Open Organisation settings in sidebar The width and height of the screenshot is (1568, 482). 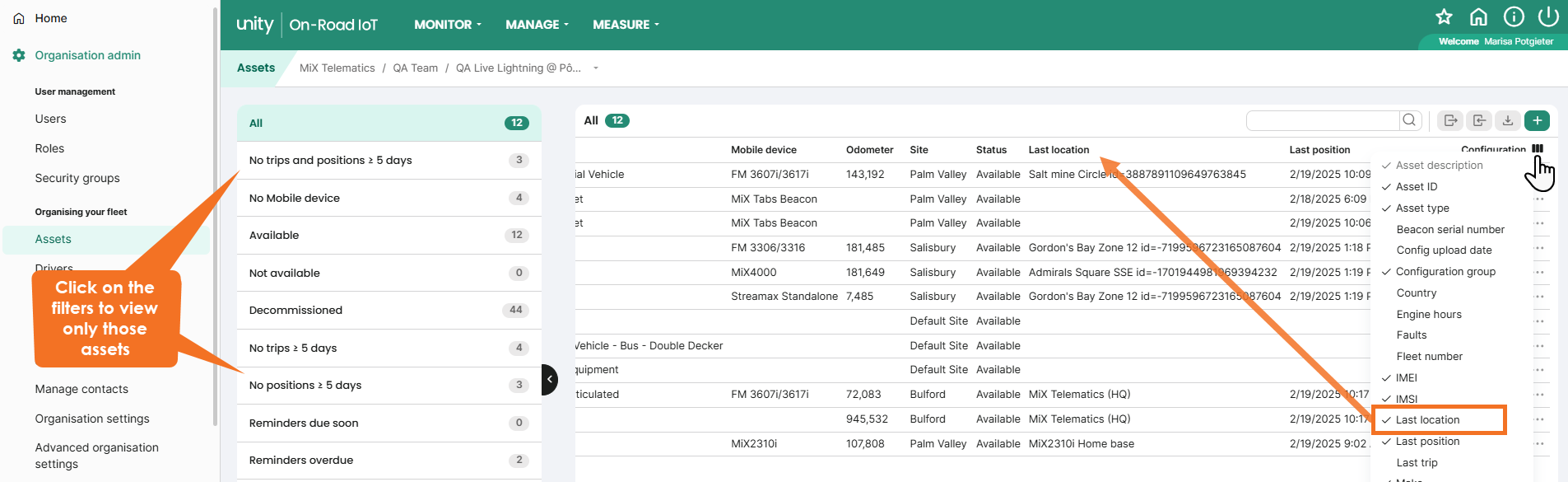pos(92,419)
